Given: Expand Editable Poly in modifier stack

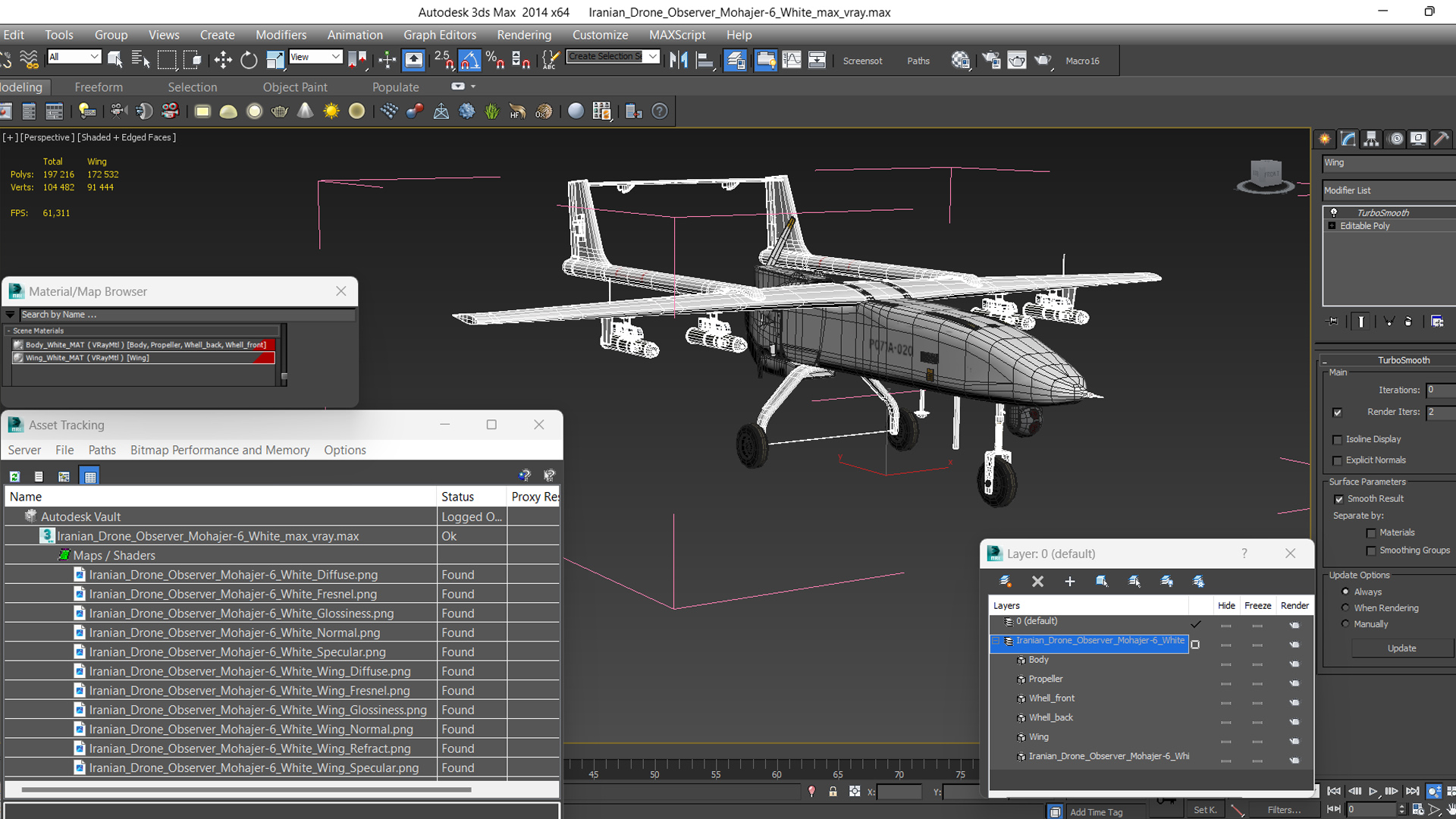Looking at the screenshot, I should coord(1332,226).
